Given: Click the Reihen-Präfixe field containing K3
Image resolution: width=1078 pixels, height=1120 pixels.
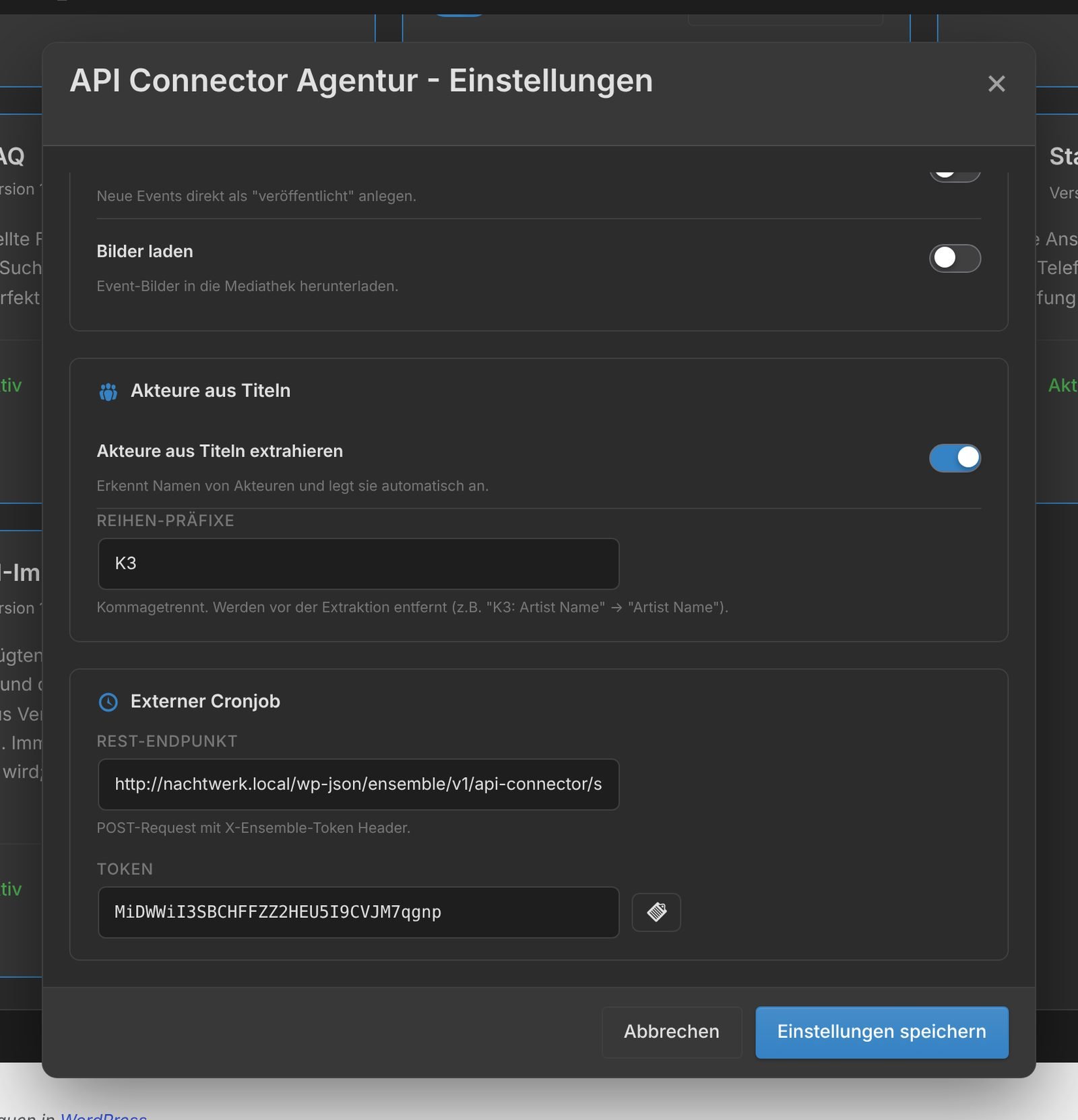Looking at the screenshot, I should tap(358, 563).
